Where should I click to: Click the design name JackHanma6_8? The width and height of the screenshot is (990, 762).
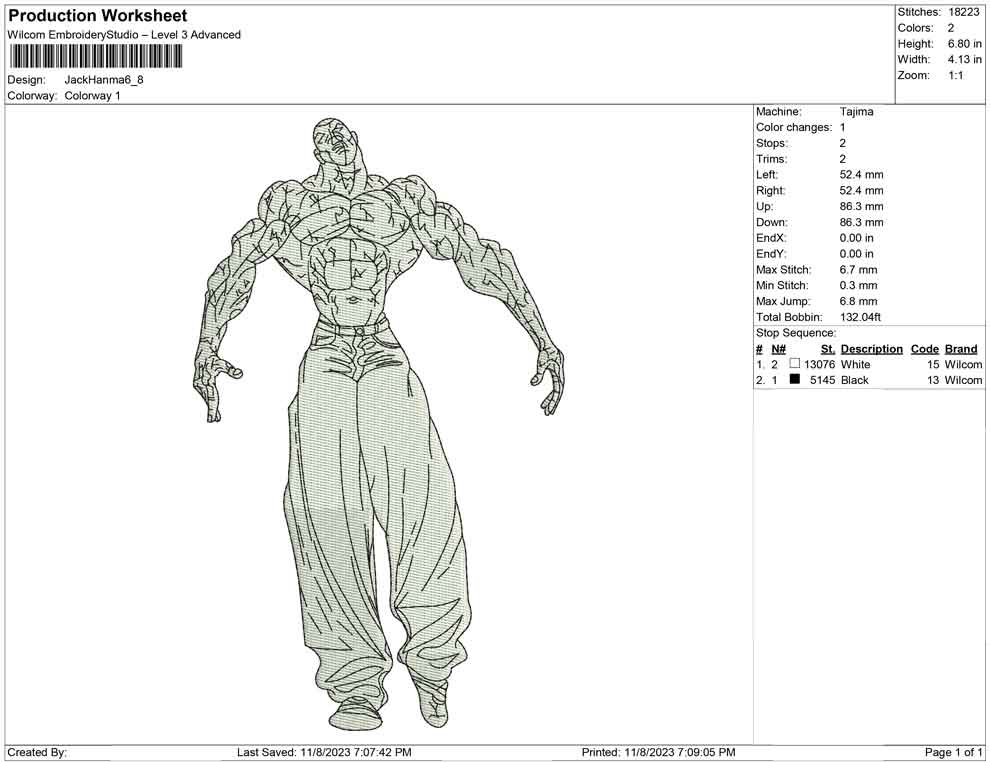pos(104,80)
